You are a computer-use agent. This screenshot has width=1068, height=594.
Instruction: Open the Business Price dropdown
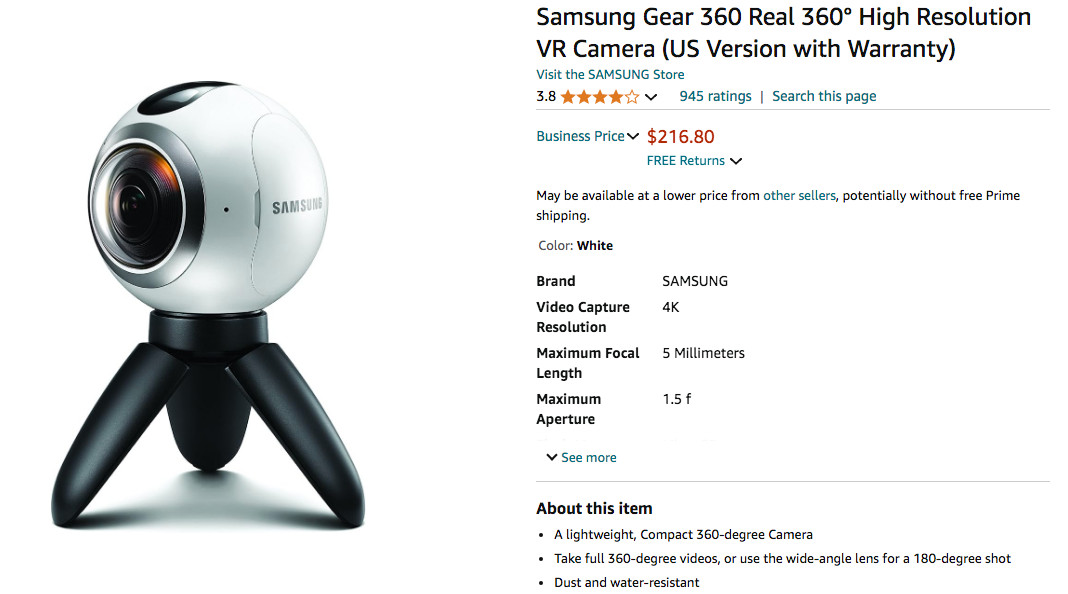(x=587, y=136)
